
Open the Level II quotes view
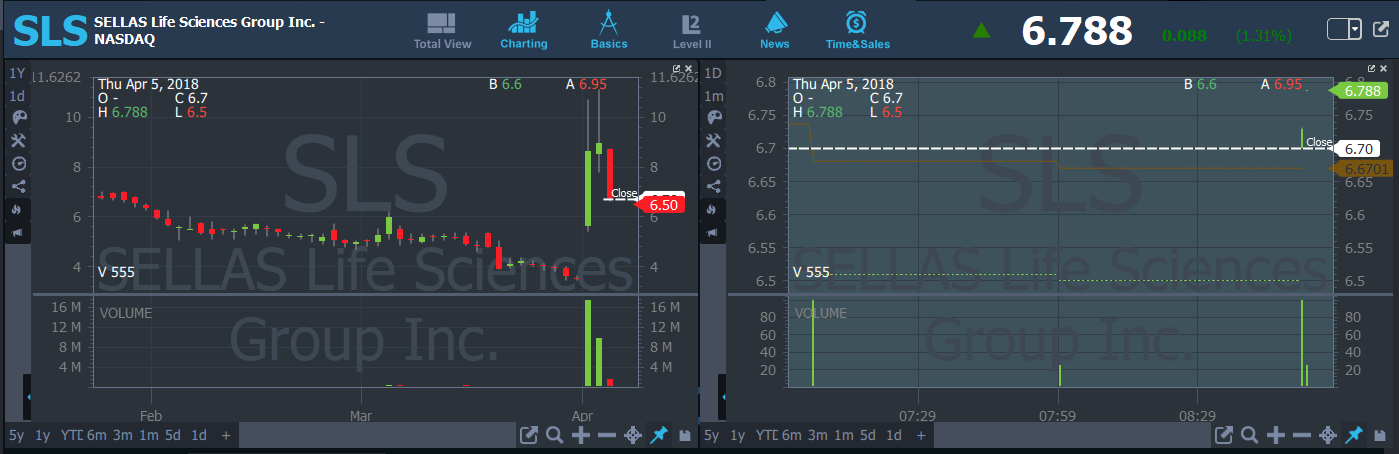click(690, 31)
